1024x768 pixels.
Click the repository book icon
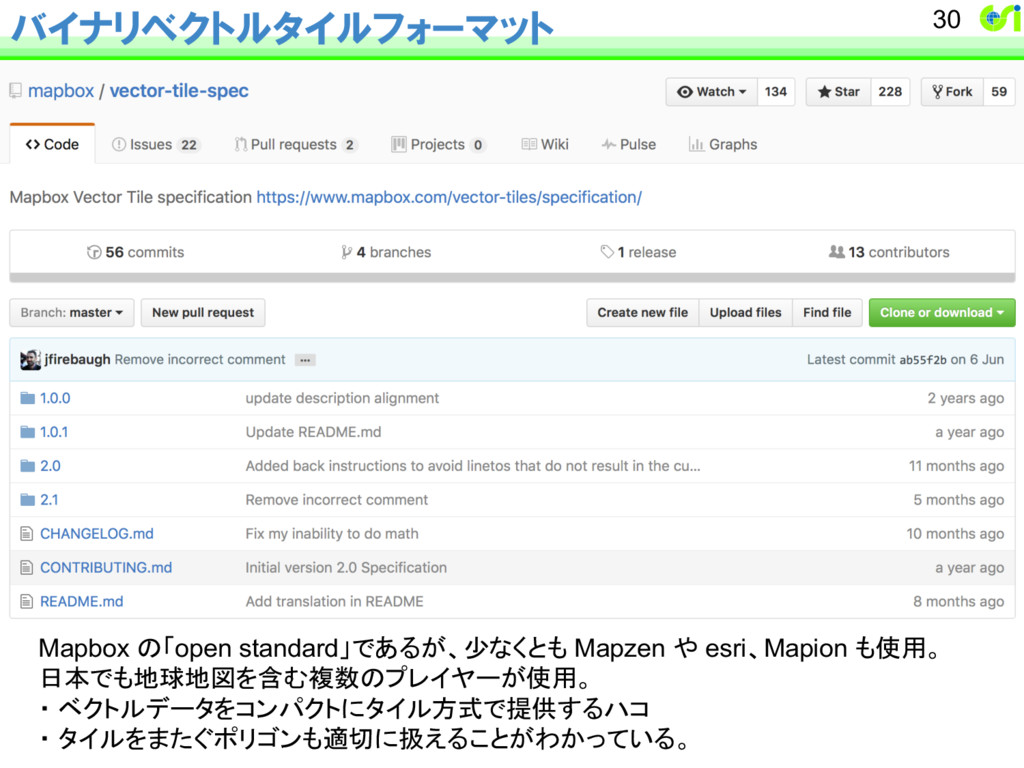pos(16,91)
